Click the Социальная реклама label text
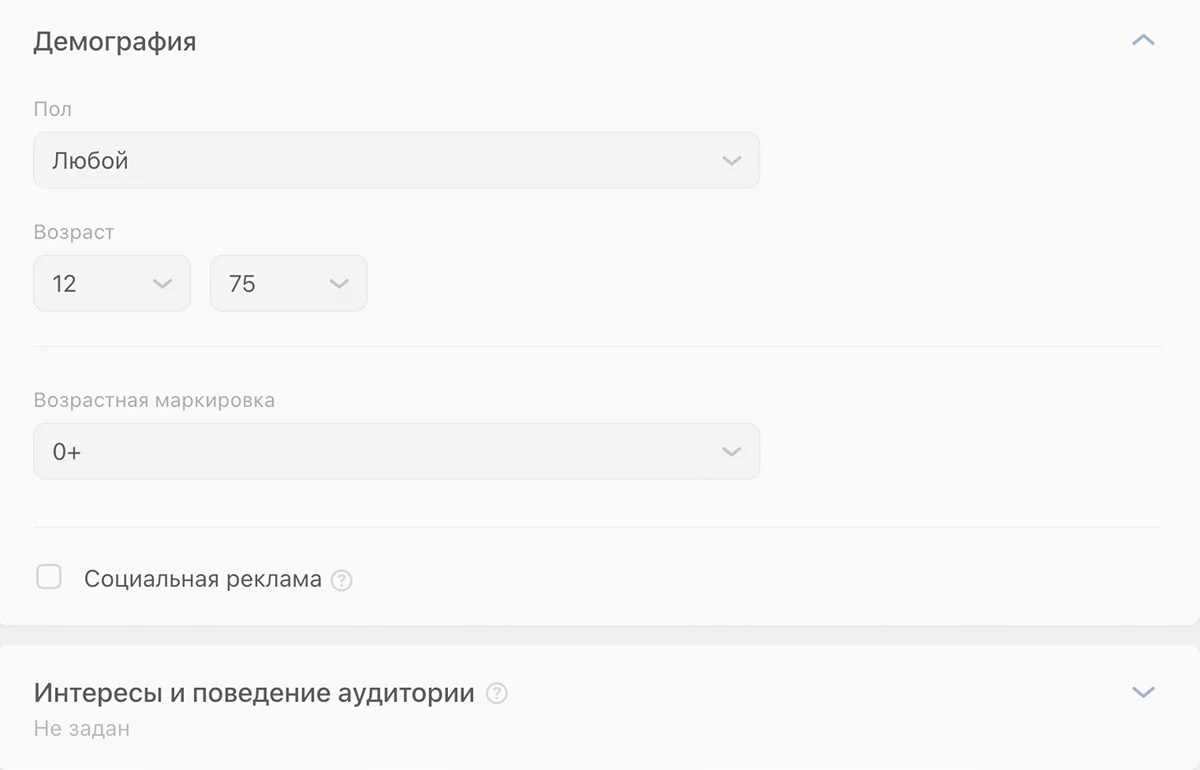The width and height of the screenshot is (1200, 770). [x=203, y=579]
